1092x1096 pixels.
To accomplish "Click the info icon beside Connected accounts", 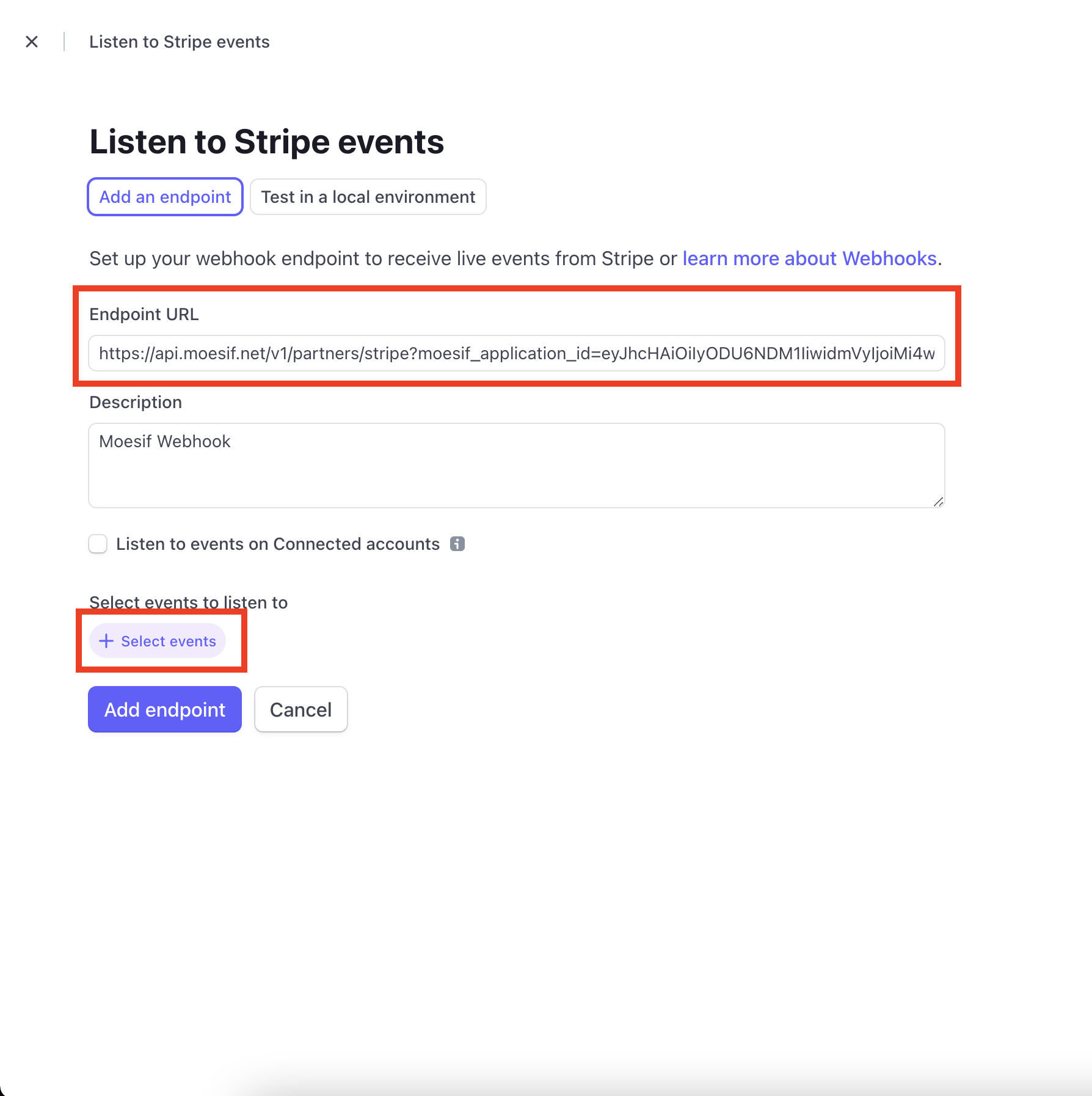I will click(x=457, y=543).
